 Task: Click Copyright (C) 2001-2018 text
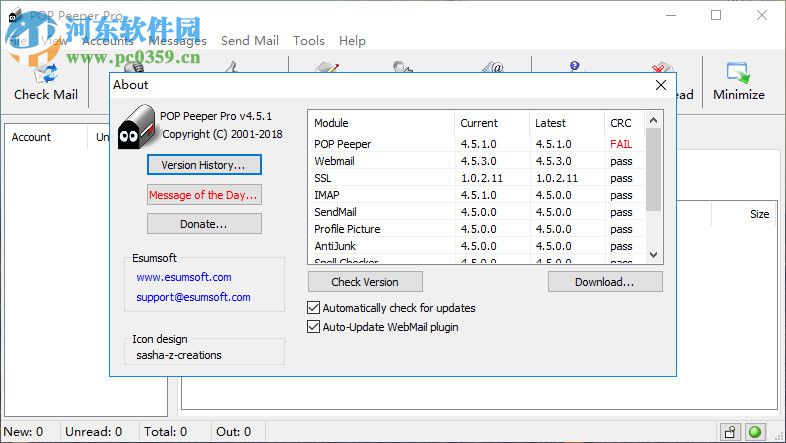pyautogui.click(x=222, y=134)
